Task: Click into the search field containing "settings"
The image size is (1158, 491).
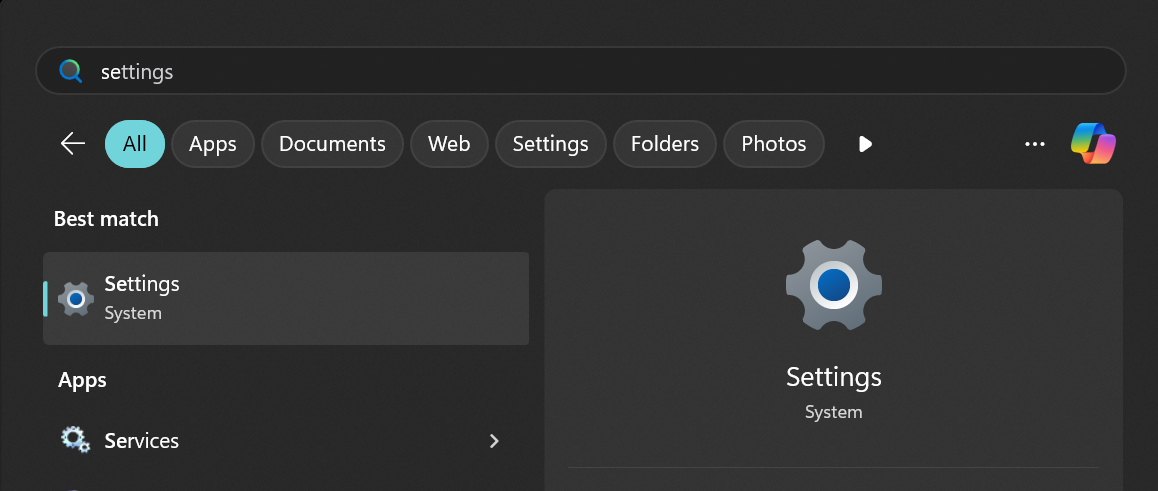Action: pos(600,72)
